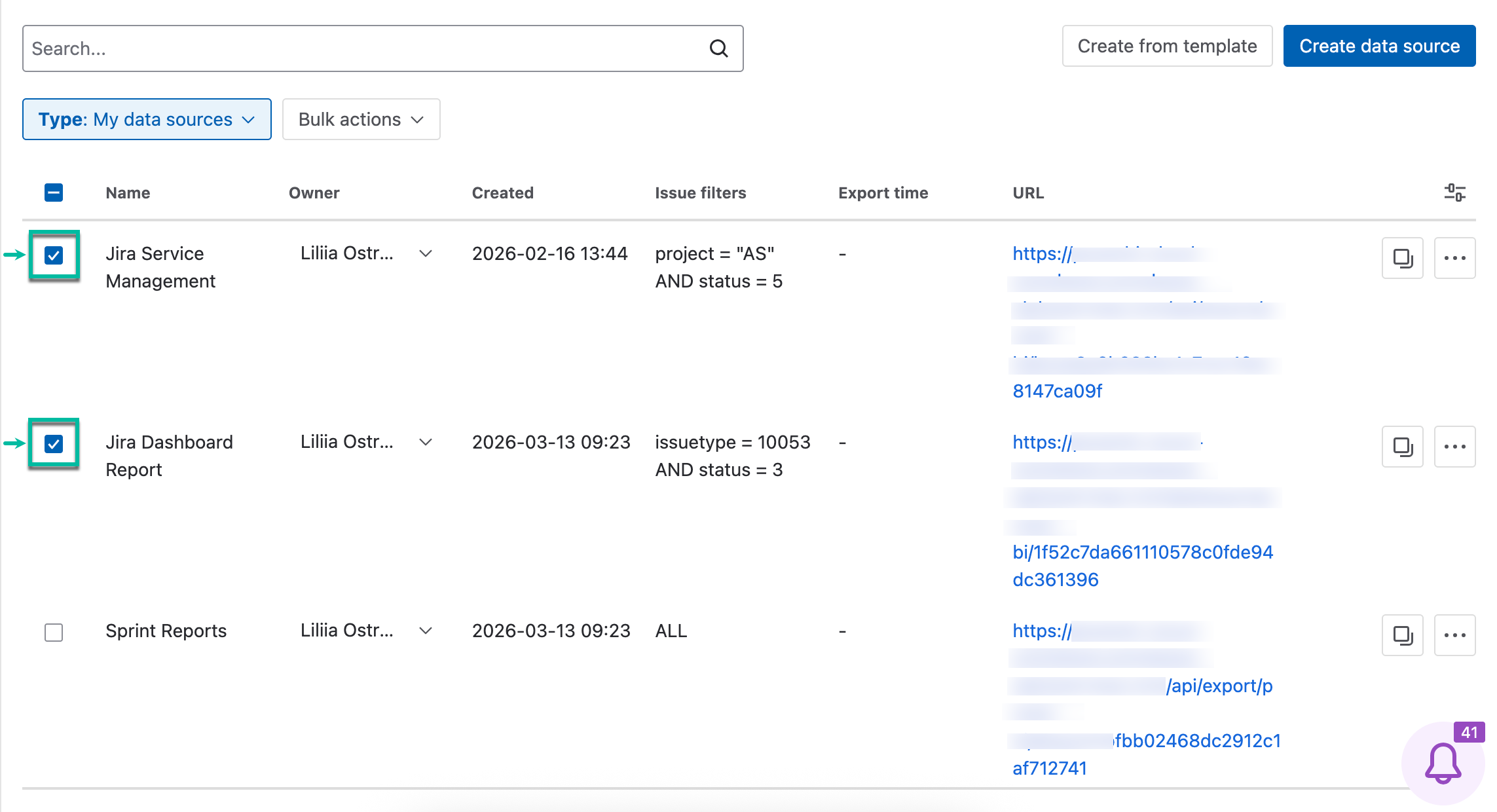The width and height of the screenshot is (1497, 812).
Task: Copy URL for Jira Dashboard Report
Action: 1402,447
